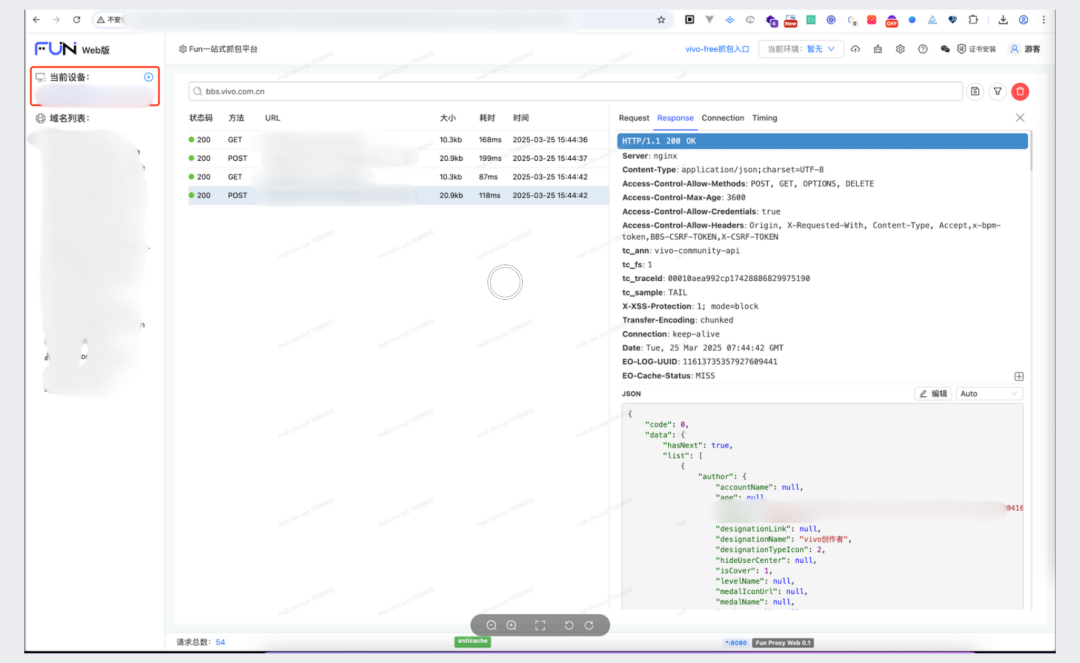Click the save icon beside search bar
This screenshot has width=1080, height=663.
(x=975, y=92)
